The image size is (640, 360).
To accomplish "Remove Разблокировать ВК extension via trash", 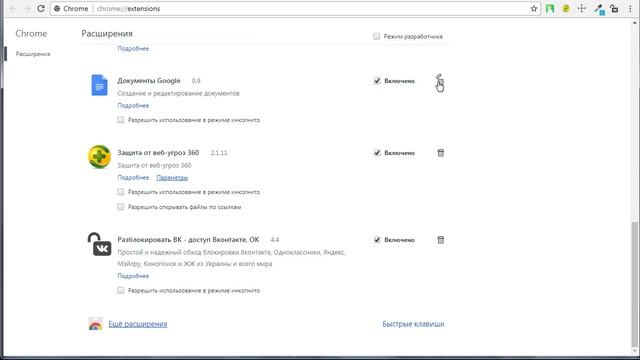I will [440, 240].
